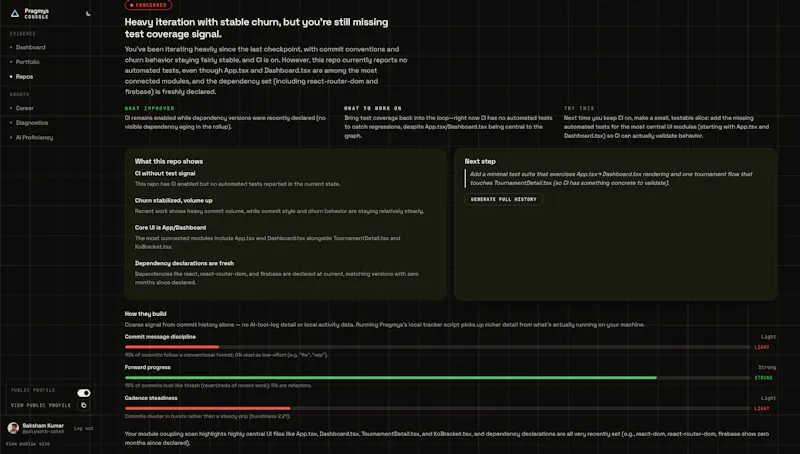Click the Log out link

[84, 428]
